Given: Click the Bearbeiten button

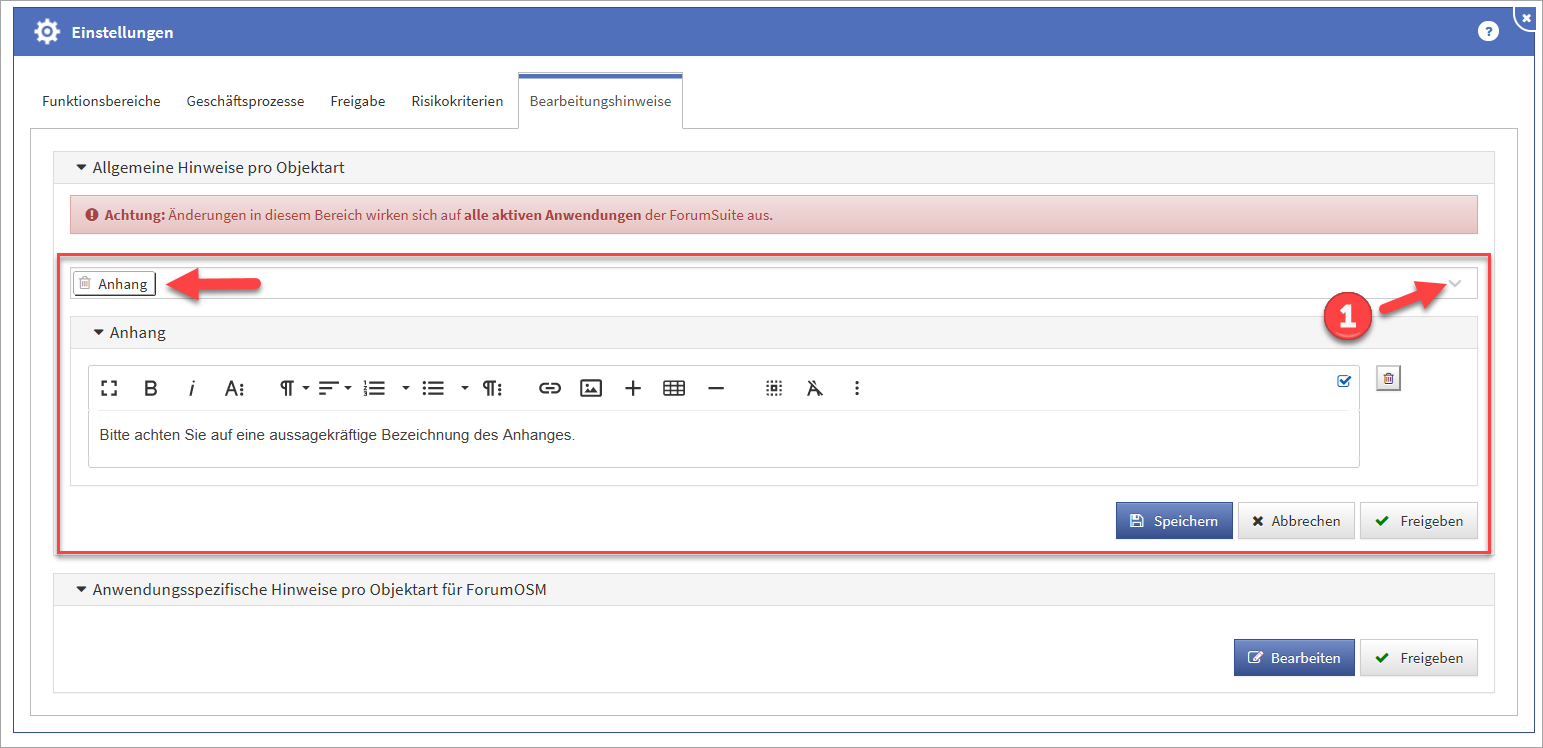Looking at the screenshot, I should (x=1294, y=658).
